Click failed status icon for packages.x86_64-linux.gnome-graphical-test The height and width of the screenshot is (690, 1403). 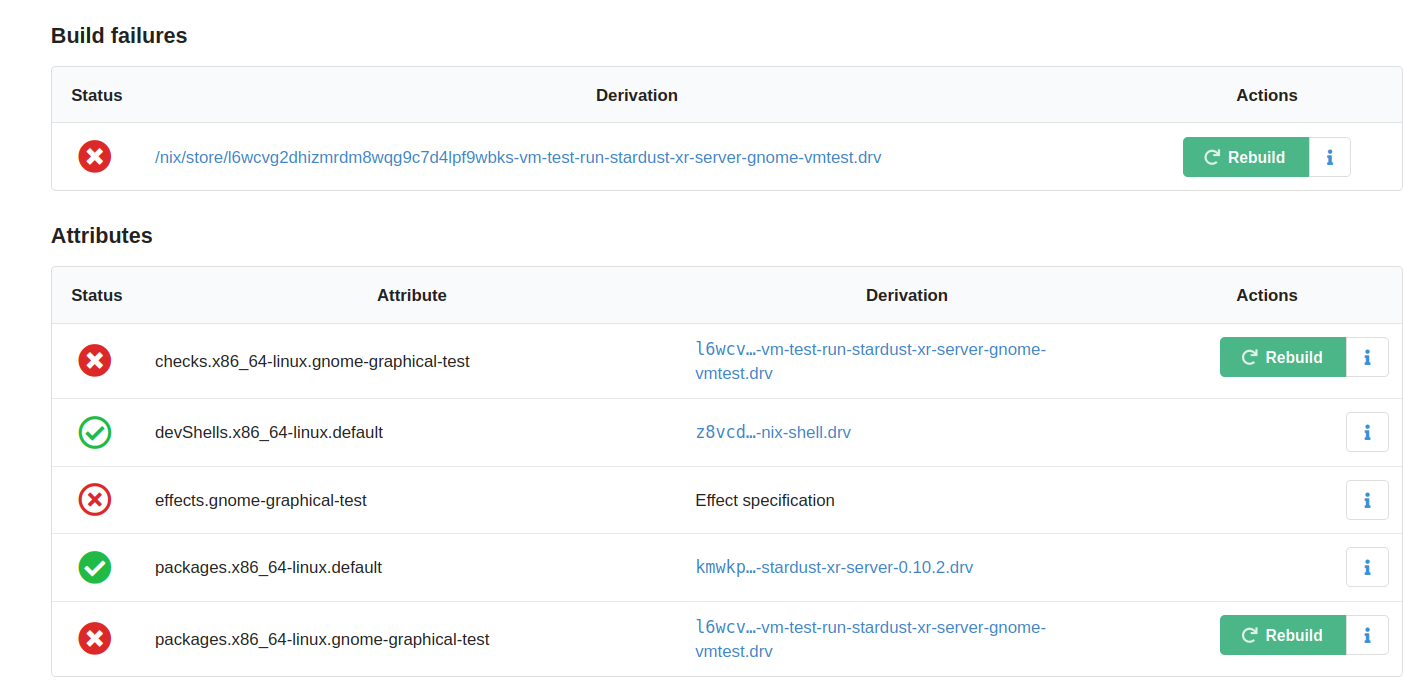coord(95,639)
